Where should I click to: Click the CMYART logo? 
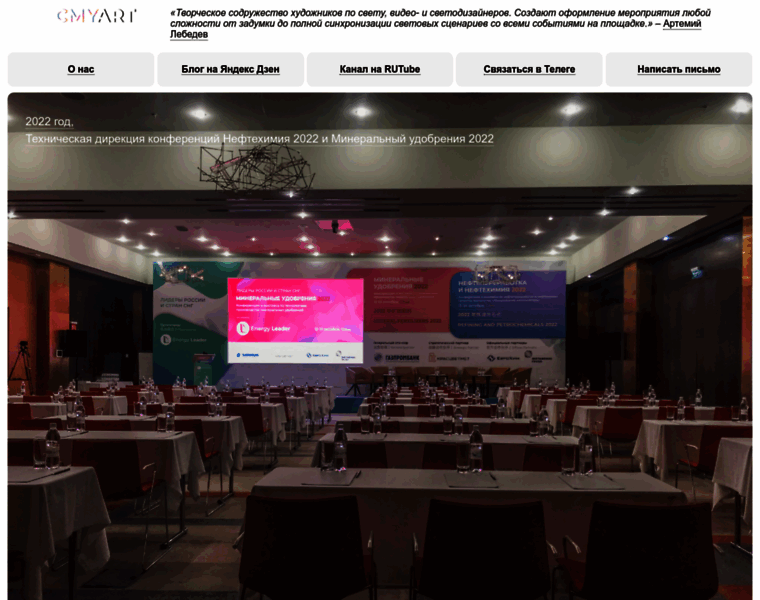tap(96, 16)
